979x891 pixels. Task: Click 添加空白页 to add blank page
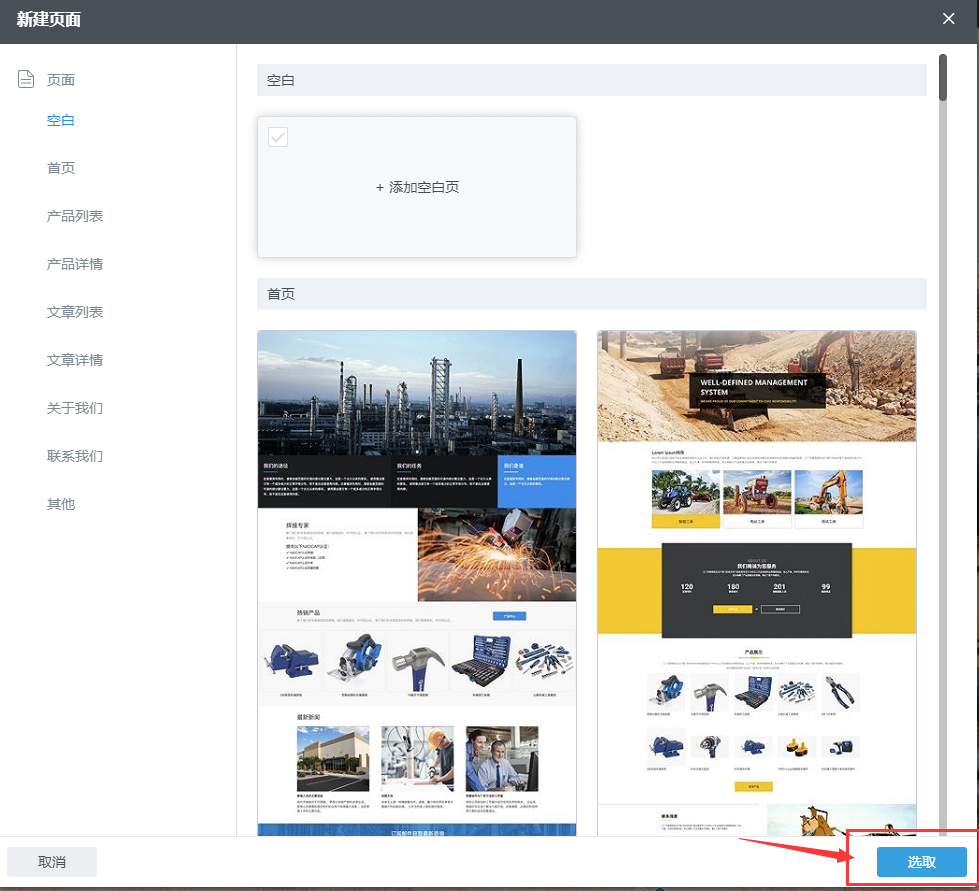pos(417,187)
